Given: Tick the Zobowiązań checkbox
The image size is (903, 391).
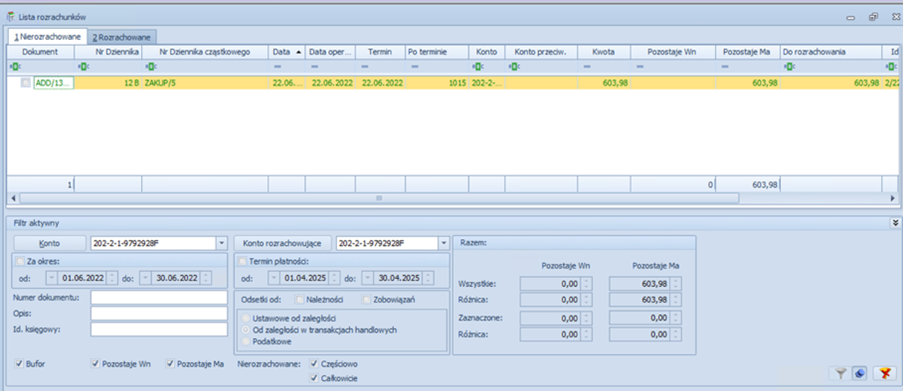Looking at the screenshot, I should [366, 299].
